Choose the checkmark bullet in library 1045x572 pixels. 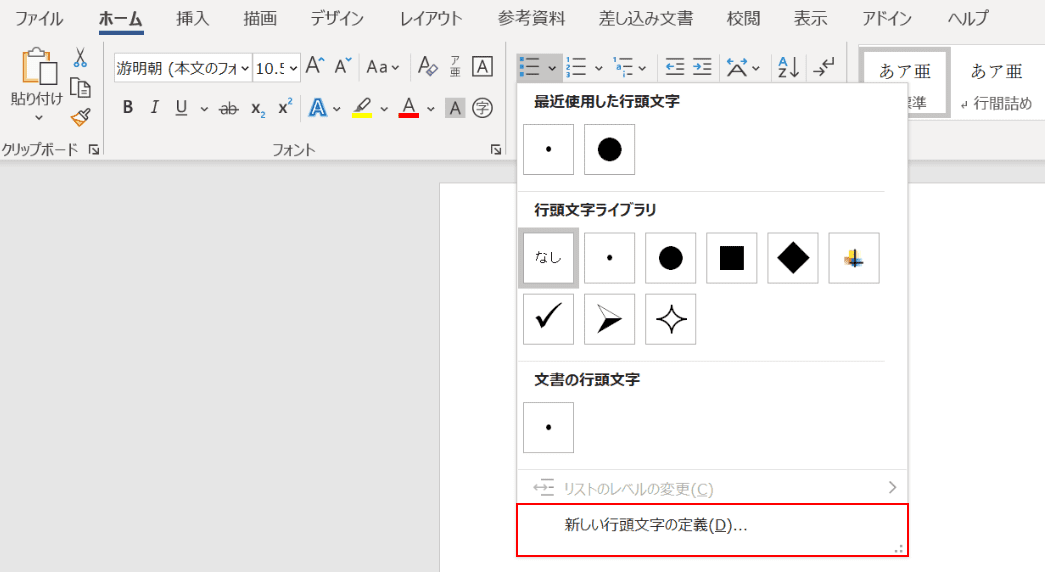click(x=548, y=319)
